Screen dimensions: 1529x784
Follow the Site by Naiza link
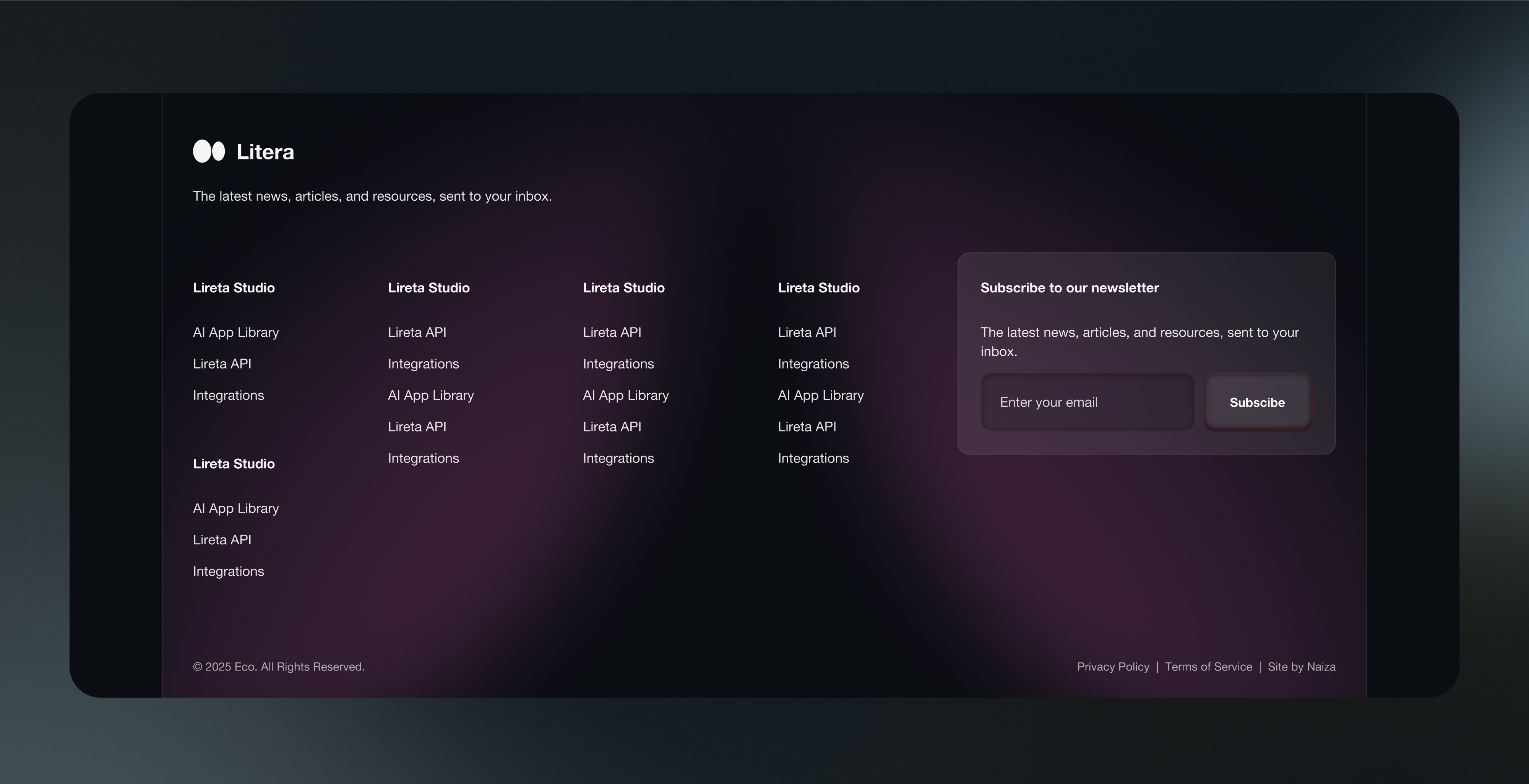(1302, 667)
